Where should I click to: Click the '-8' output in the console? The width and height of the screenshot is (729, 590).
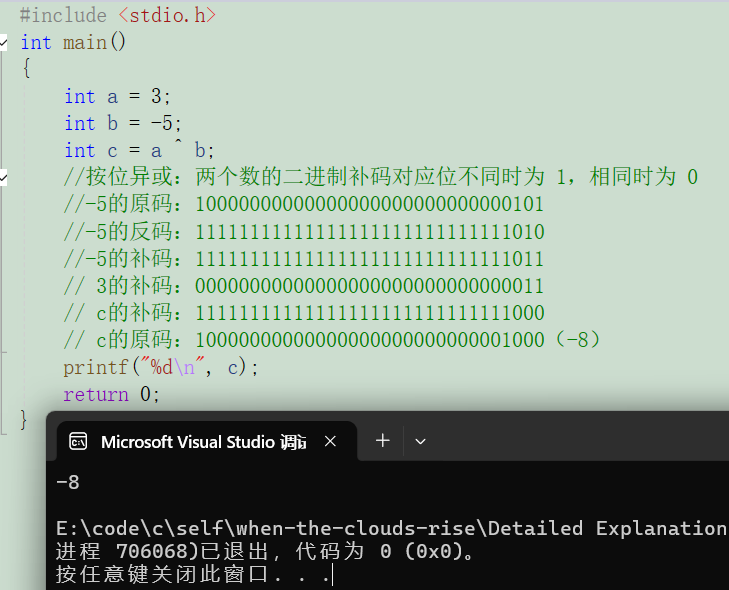68,482
